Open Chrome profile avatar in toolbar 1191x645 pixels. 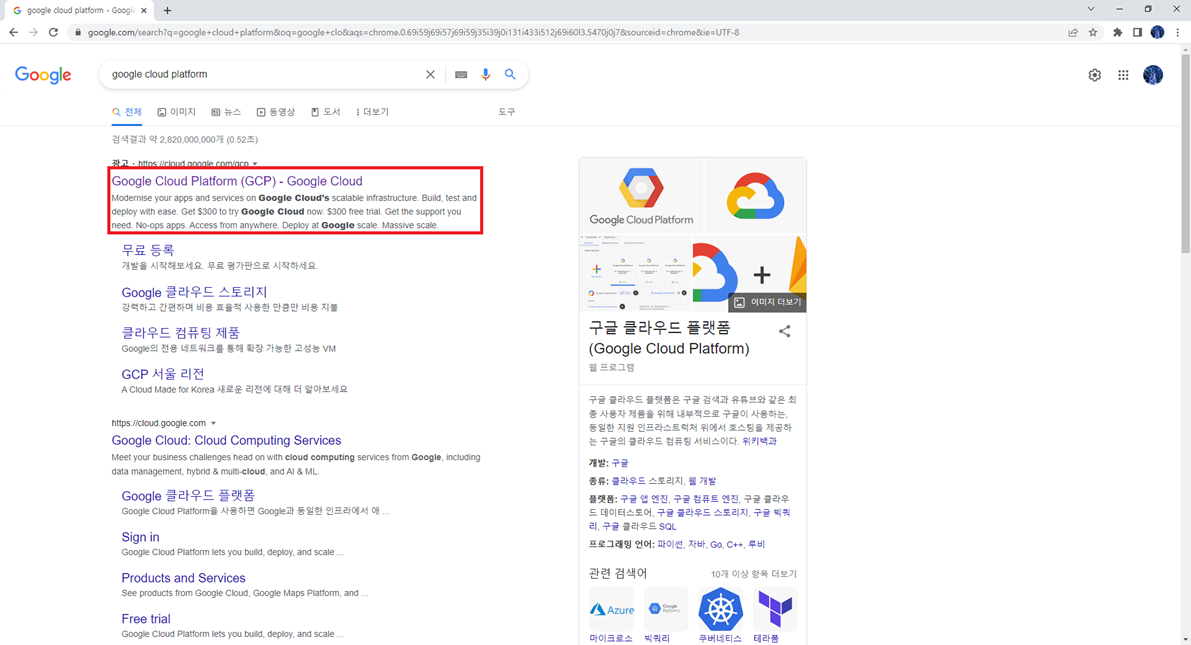(x=1157, y=33)
